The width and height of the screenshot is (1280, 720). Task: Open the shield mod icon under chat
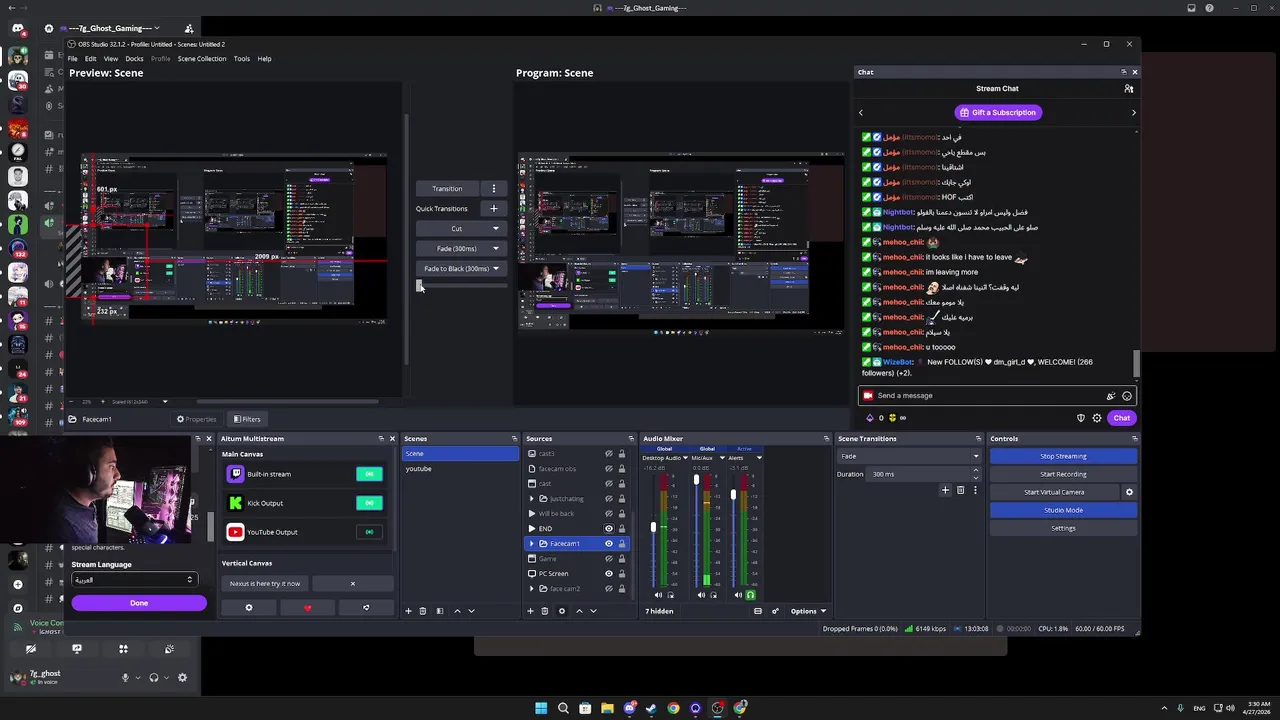tap(1081, 418)
